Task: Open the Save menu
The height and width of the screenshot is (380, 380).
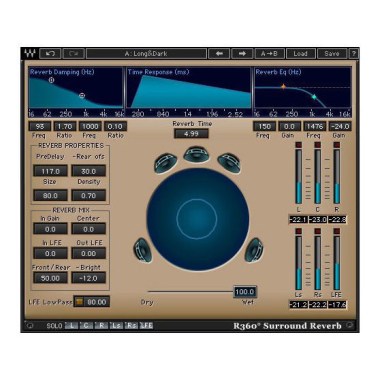Action: pyautogui.click(x=332, y=54)
